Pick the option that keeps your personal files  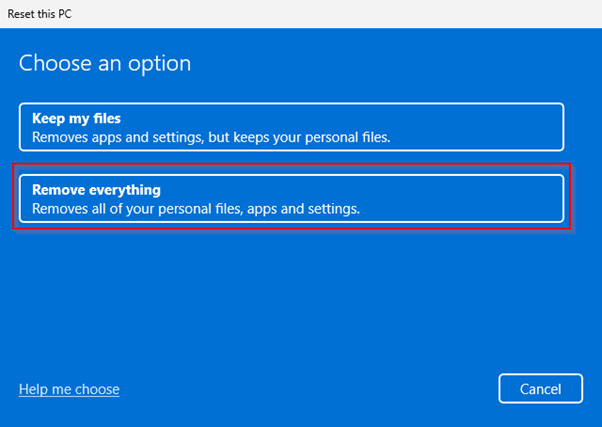click(x=291, y=126)
